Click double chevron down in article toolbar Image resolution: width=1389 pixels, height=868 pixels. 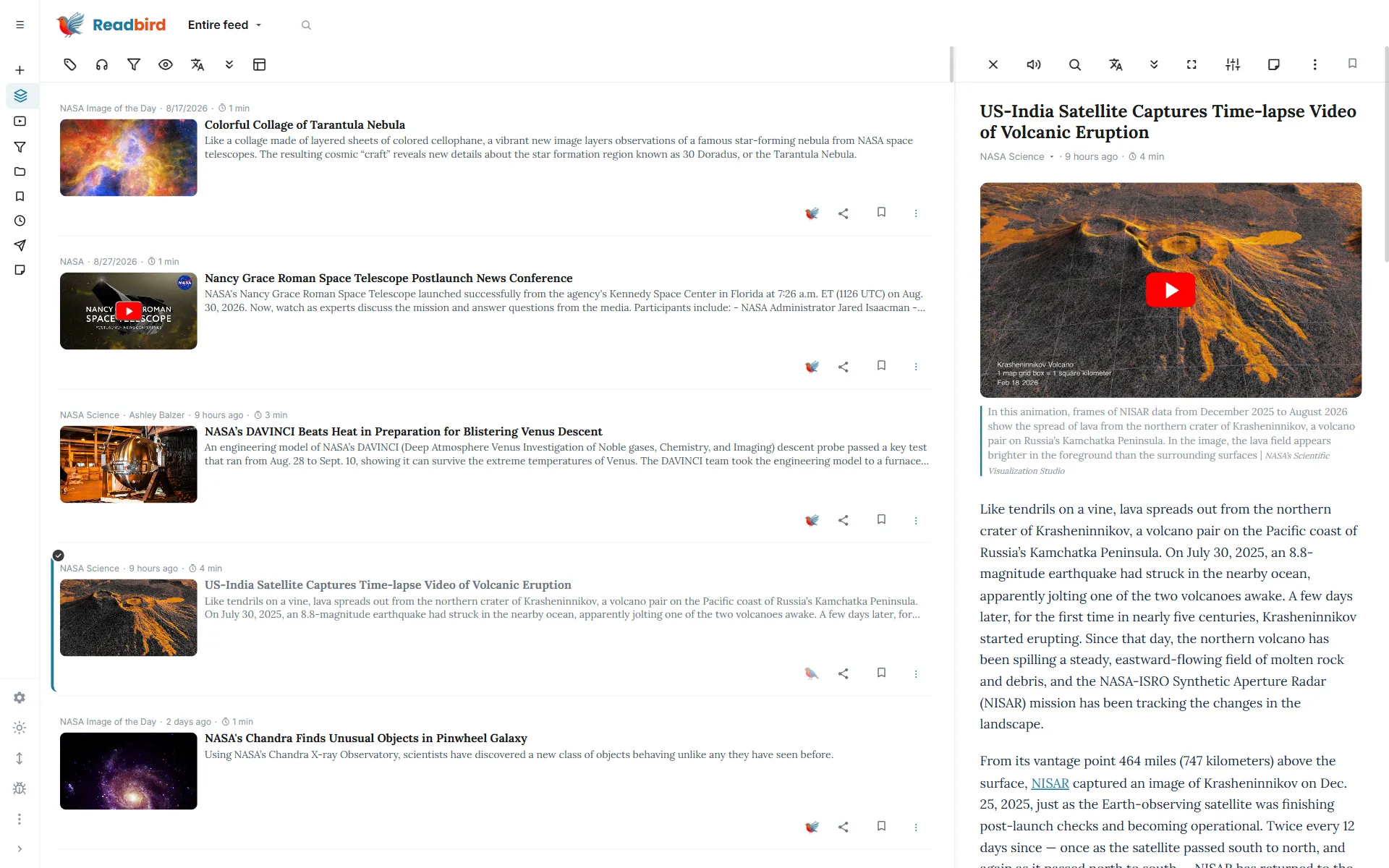1154,64
